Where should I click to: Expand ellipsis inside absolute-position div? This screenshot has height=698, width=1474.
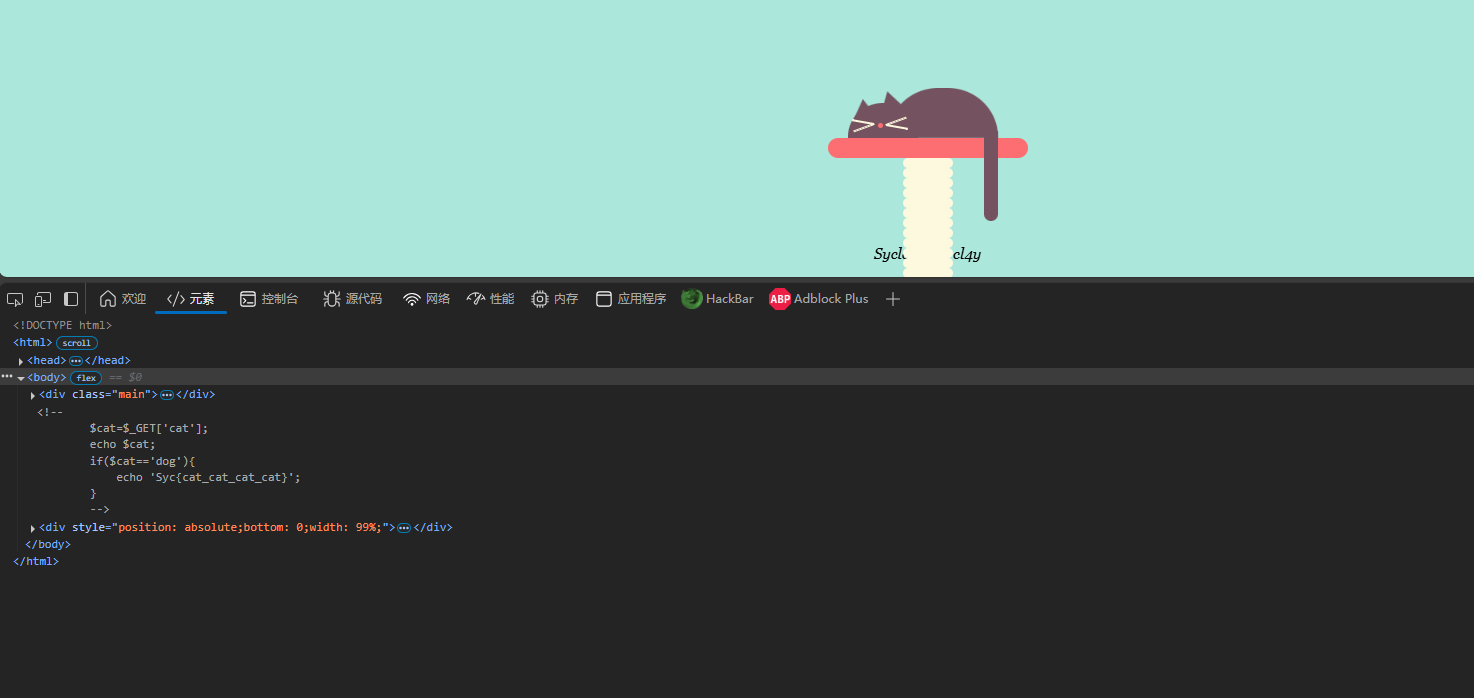point(404,528)
